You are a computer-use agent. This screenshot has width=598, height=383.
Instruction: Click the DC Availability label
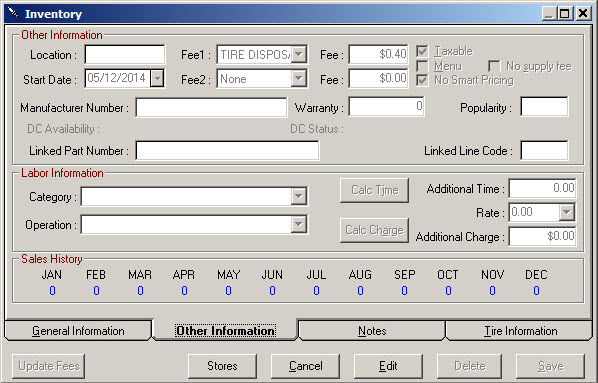point(63,129)
